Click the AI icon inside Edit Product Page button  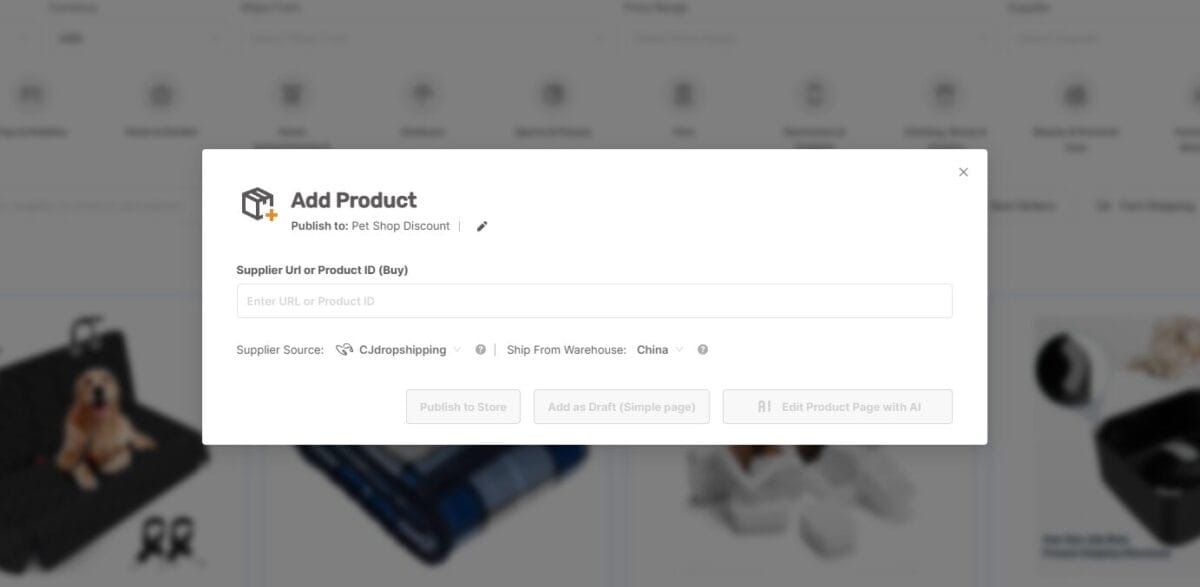pyautogui.click(x=763, y=406)
